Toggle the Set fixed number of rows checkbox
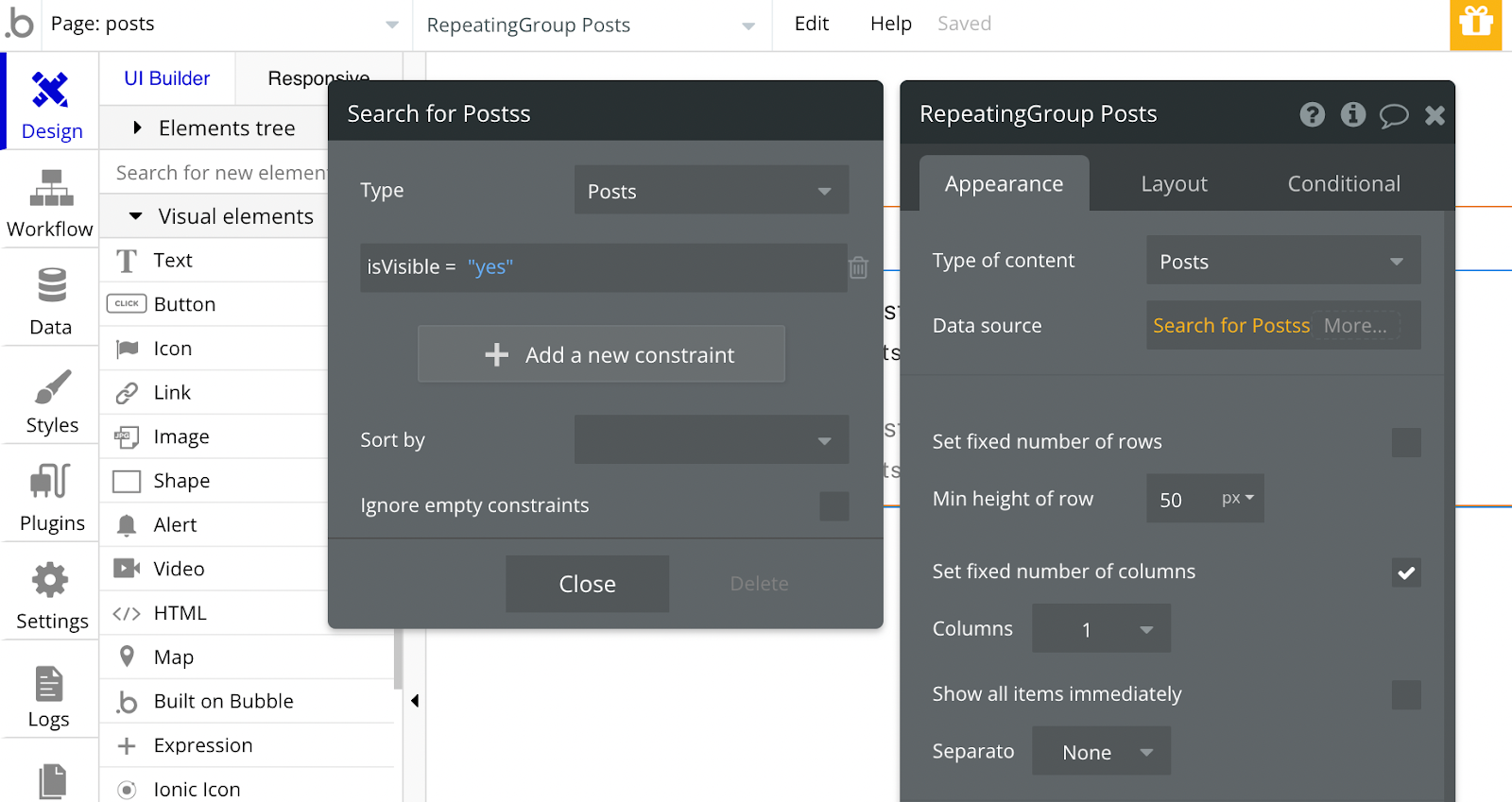The width and height of the screenshot is (1512, 802). (x=1406, y=442)
